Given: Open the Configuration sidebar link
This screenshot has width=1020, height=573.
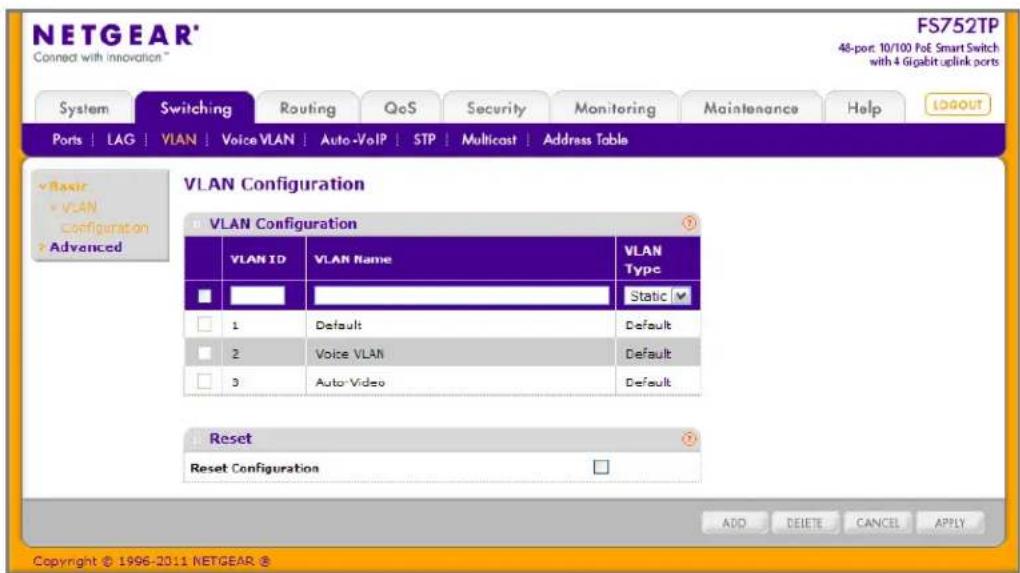Looking at the screenshot, I should coord(105,228).
